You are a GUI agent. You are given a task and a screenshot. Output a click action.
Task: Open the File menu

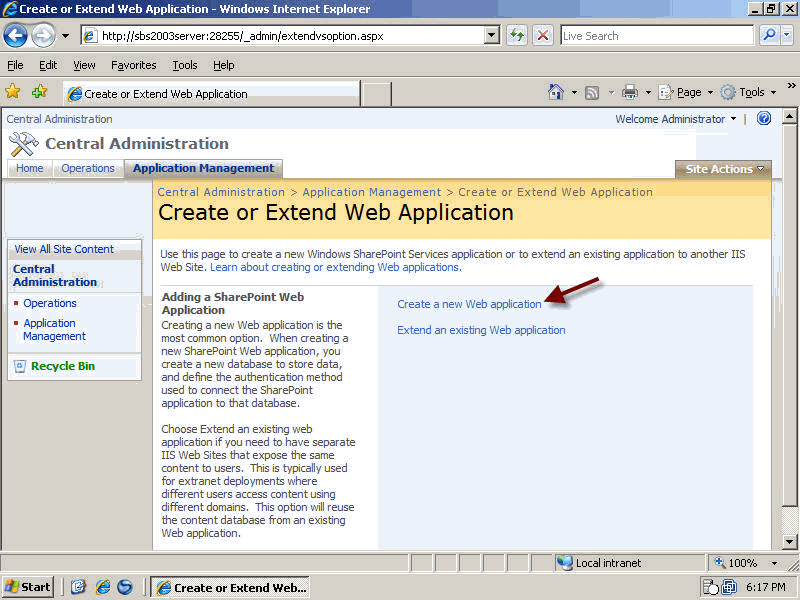click(15, 65)
